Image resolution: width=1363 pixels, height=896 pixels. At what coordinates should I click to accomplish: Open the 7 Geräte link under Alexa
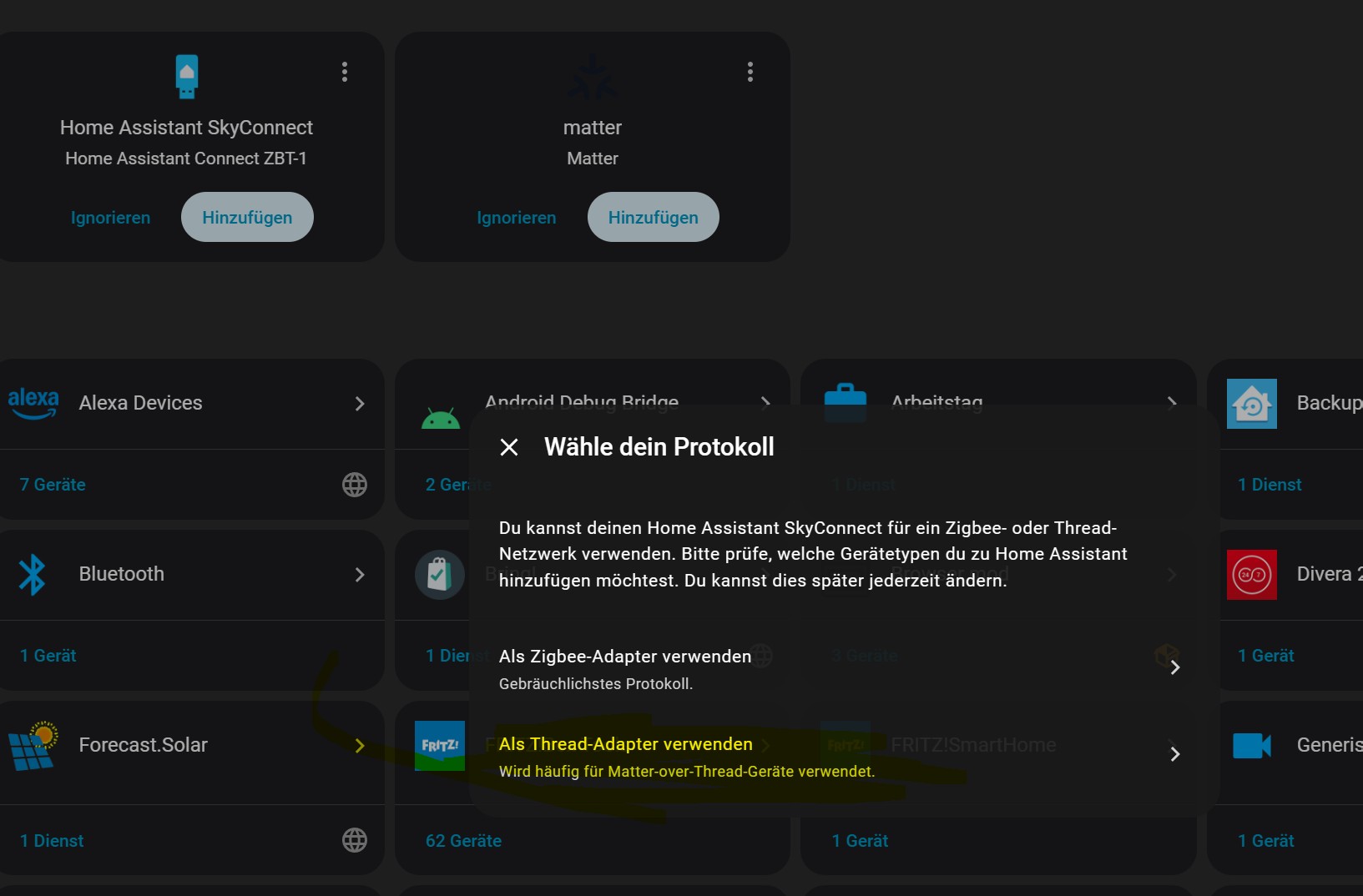53,485
